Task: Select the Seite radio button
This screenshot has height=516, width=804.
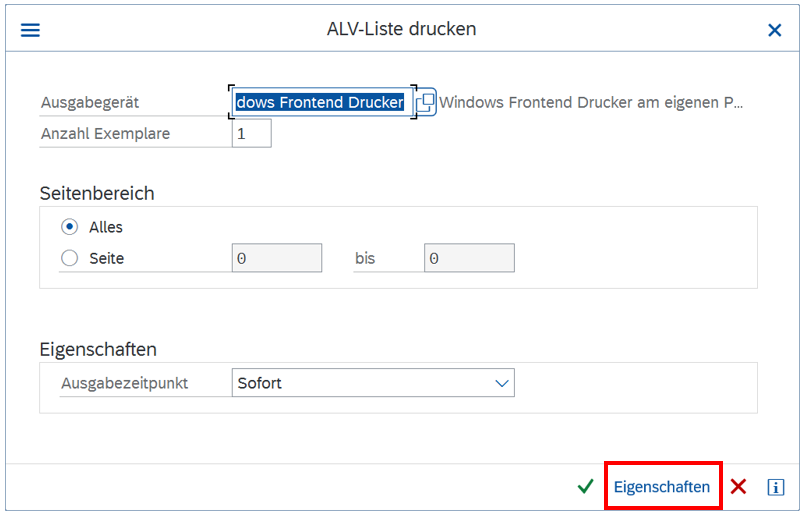Action: pyautogui.click(x=69, y=258)
